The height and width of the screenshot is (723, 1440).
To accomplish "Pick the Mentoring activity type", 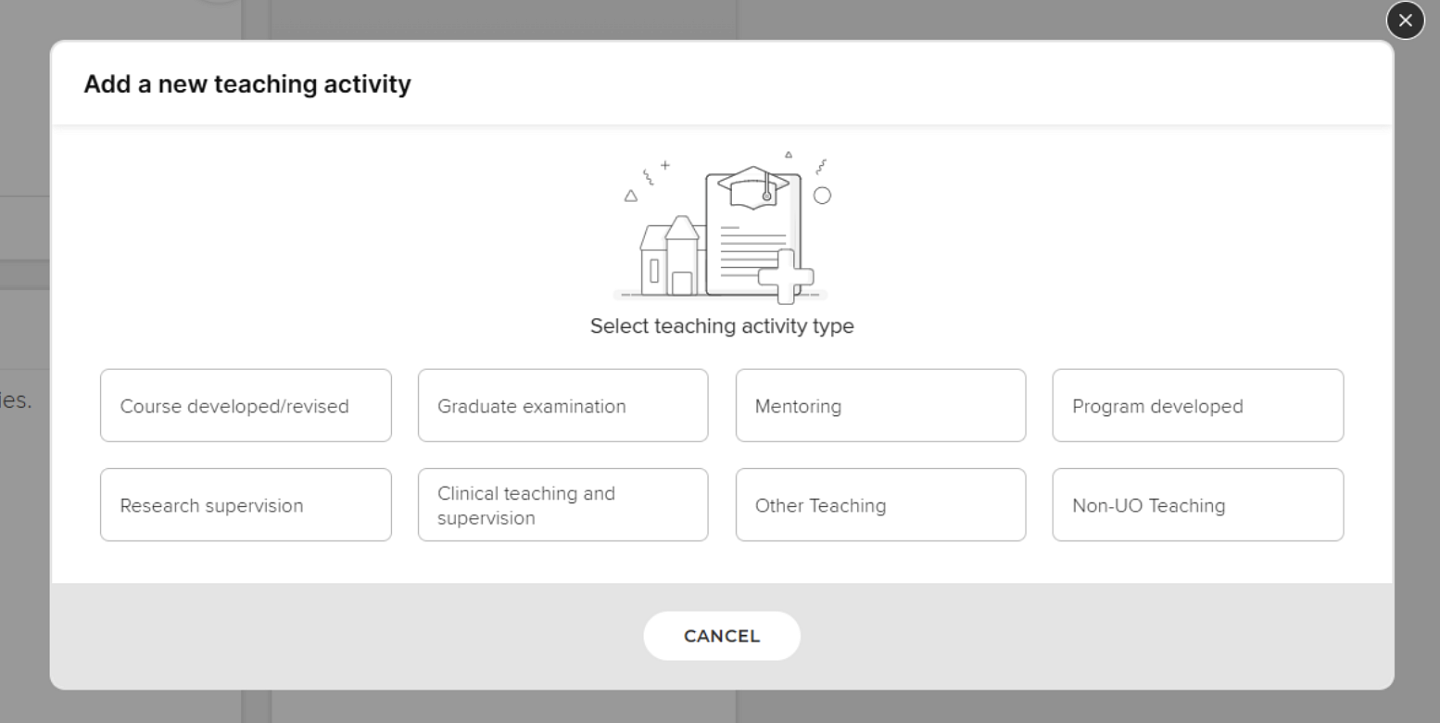I will click(881, 405).
